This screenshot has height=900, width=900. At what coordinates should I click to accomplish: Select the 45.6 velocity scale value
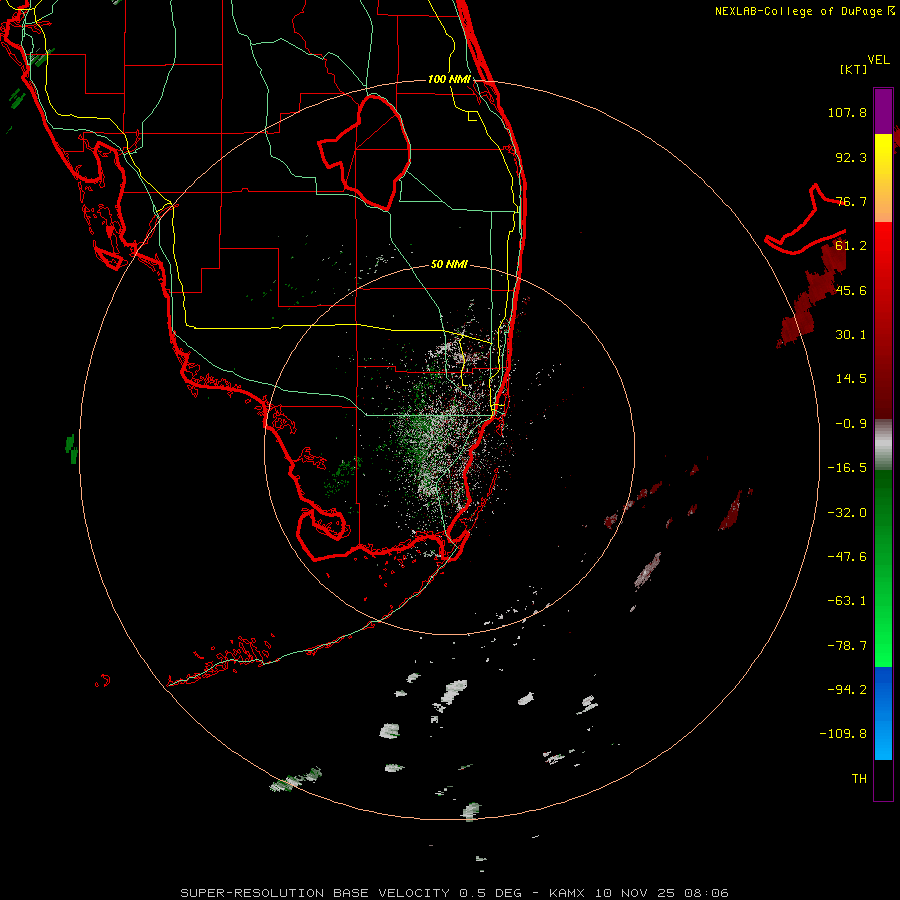point(851,290)
